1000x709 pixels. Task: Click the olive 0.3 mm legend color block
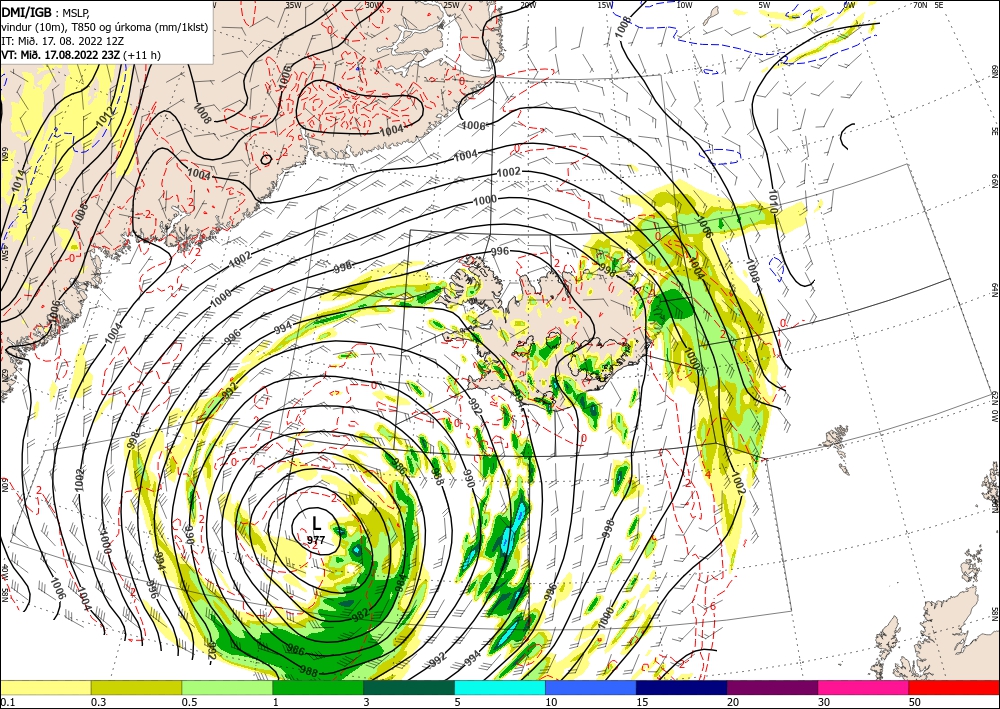pyautogui.click(x=136, y=687)
